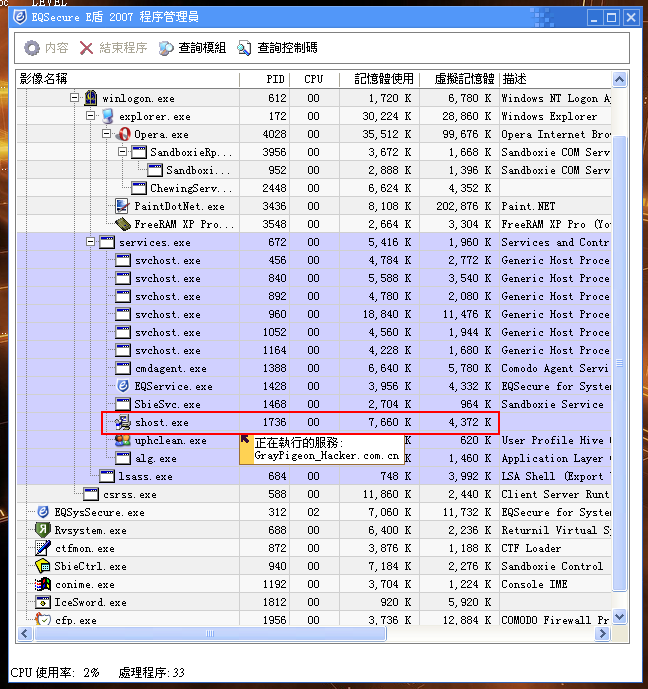The image size is (648, 689).
Task: Select svchost.exe row with PID 892
Action: click(314, 296)
